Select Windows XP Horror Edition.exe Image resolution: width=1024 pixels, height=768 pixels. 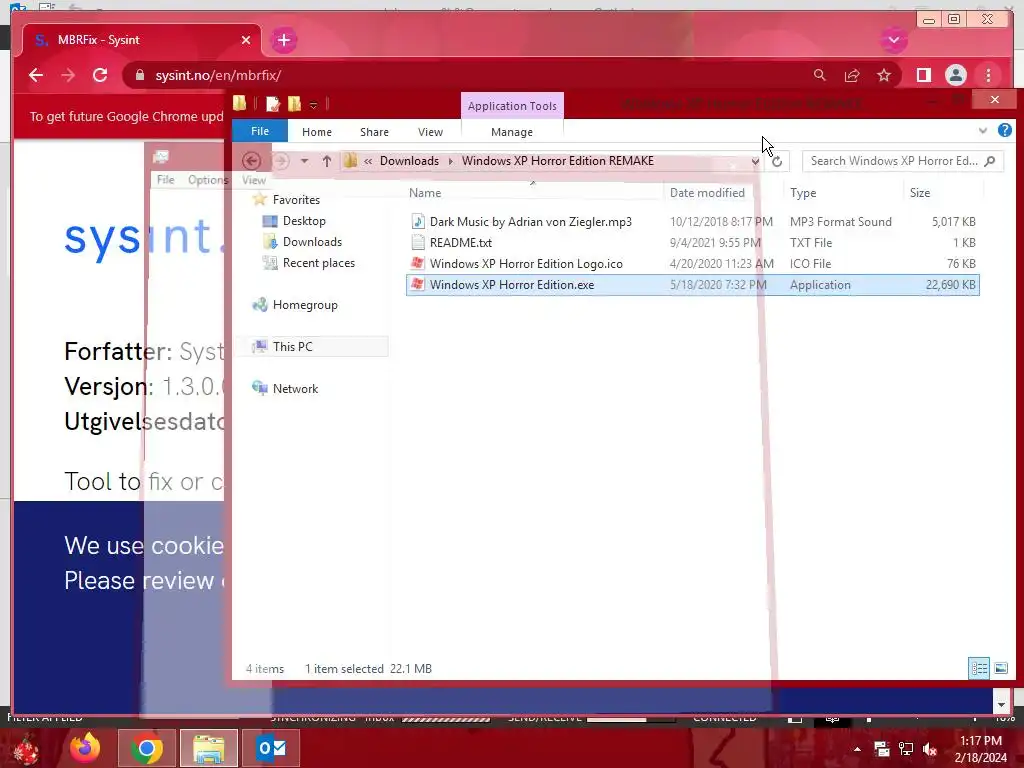click(692, 285)
